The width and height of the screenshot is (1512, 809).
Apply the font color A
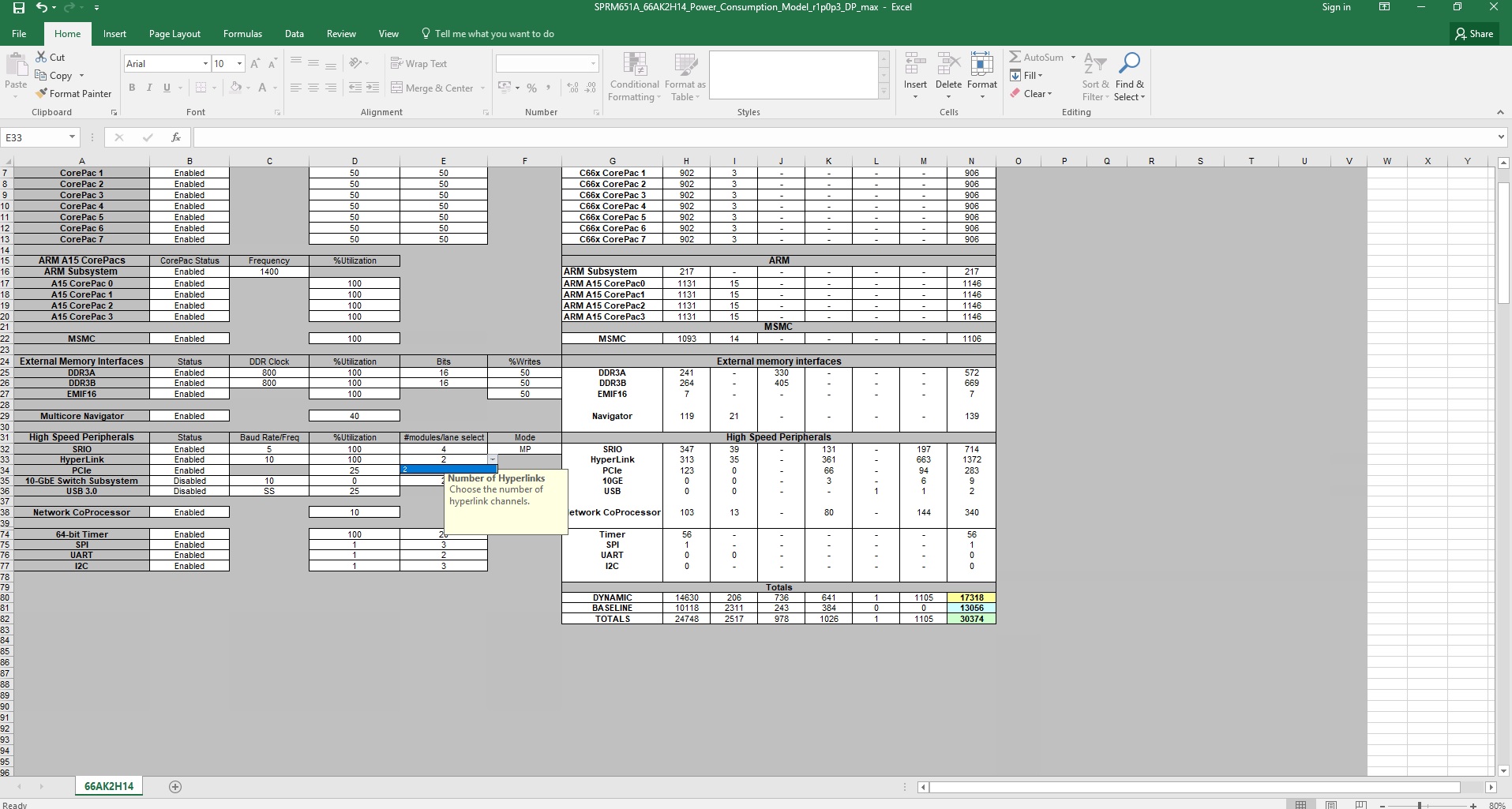[x=263, y=88]
